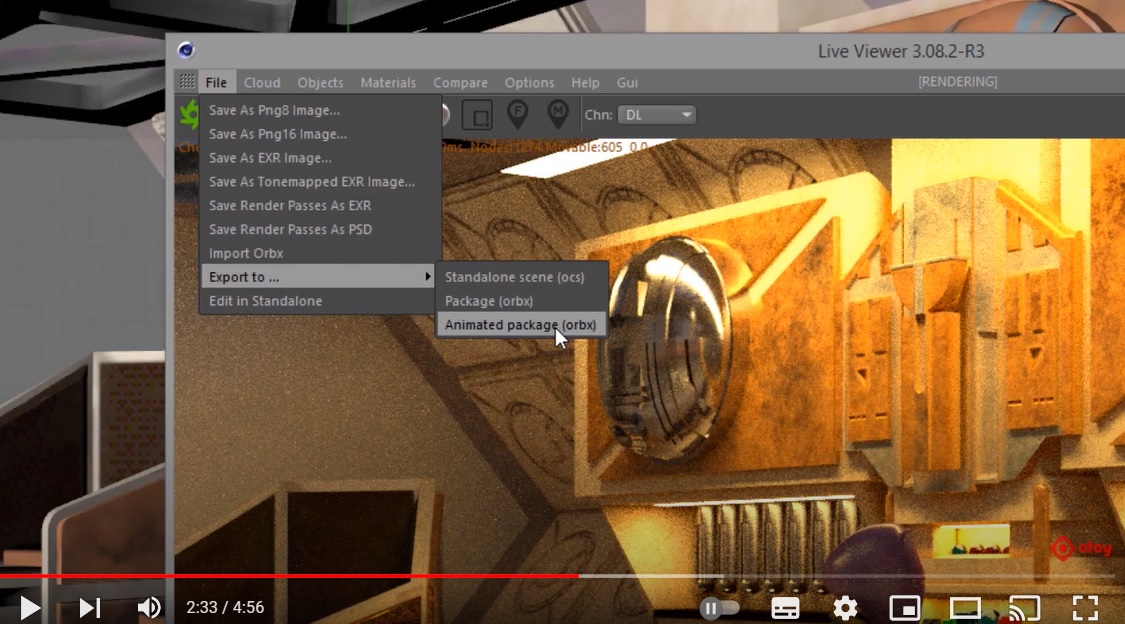The width and height of the screenshot is (1125, 624).
Task: Mute the video volume
Action: coord(149,608)
